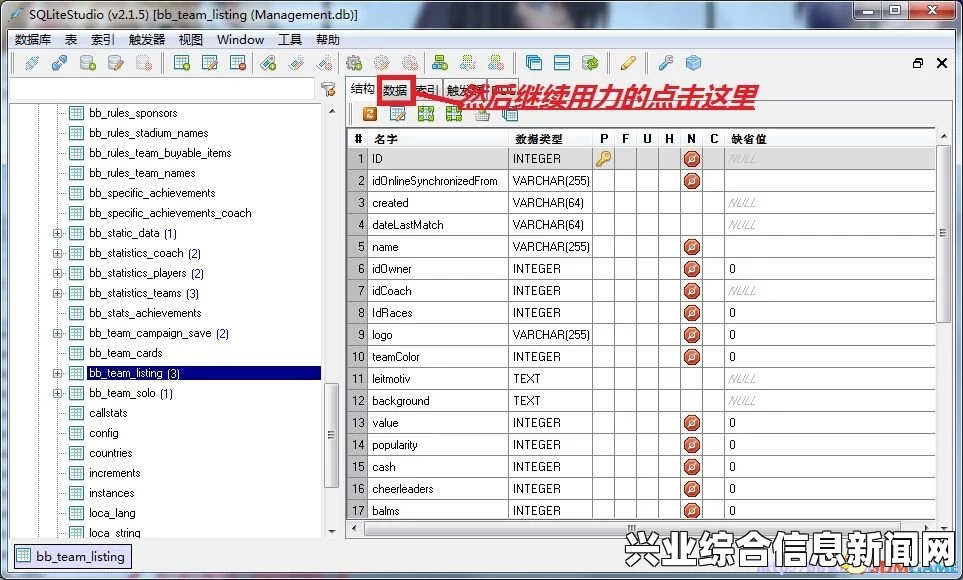The width and height of the screenshot is (963, 580).
Task: Select the bb_rules_sponsors table in tree
Action: click(x=133, y=113)
